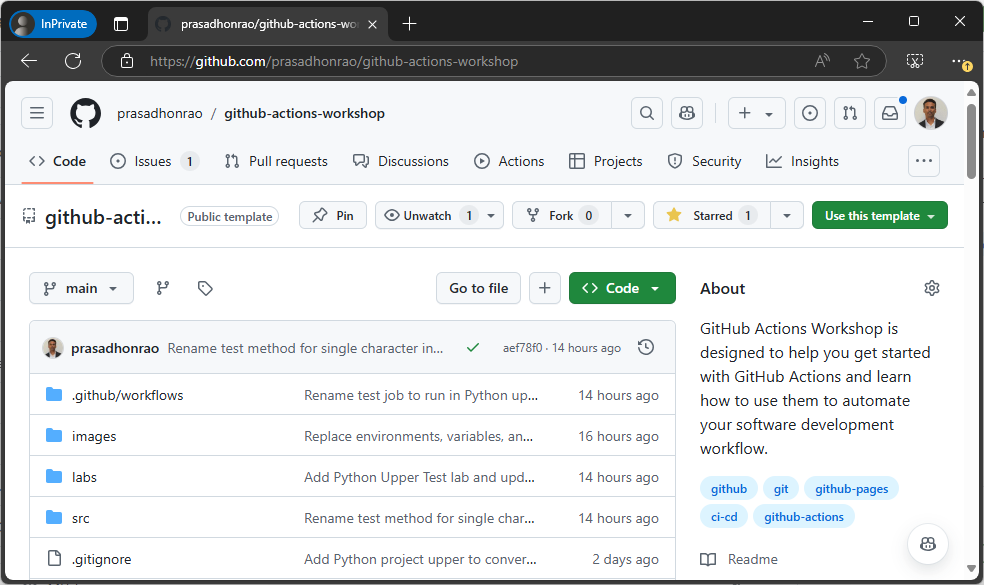The width and height of the screenshot is (984, 585).
Task: Open browser Settings and more menu
Action: pos(959,61)
